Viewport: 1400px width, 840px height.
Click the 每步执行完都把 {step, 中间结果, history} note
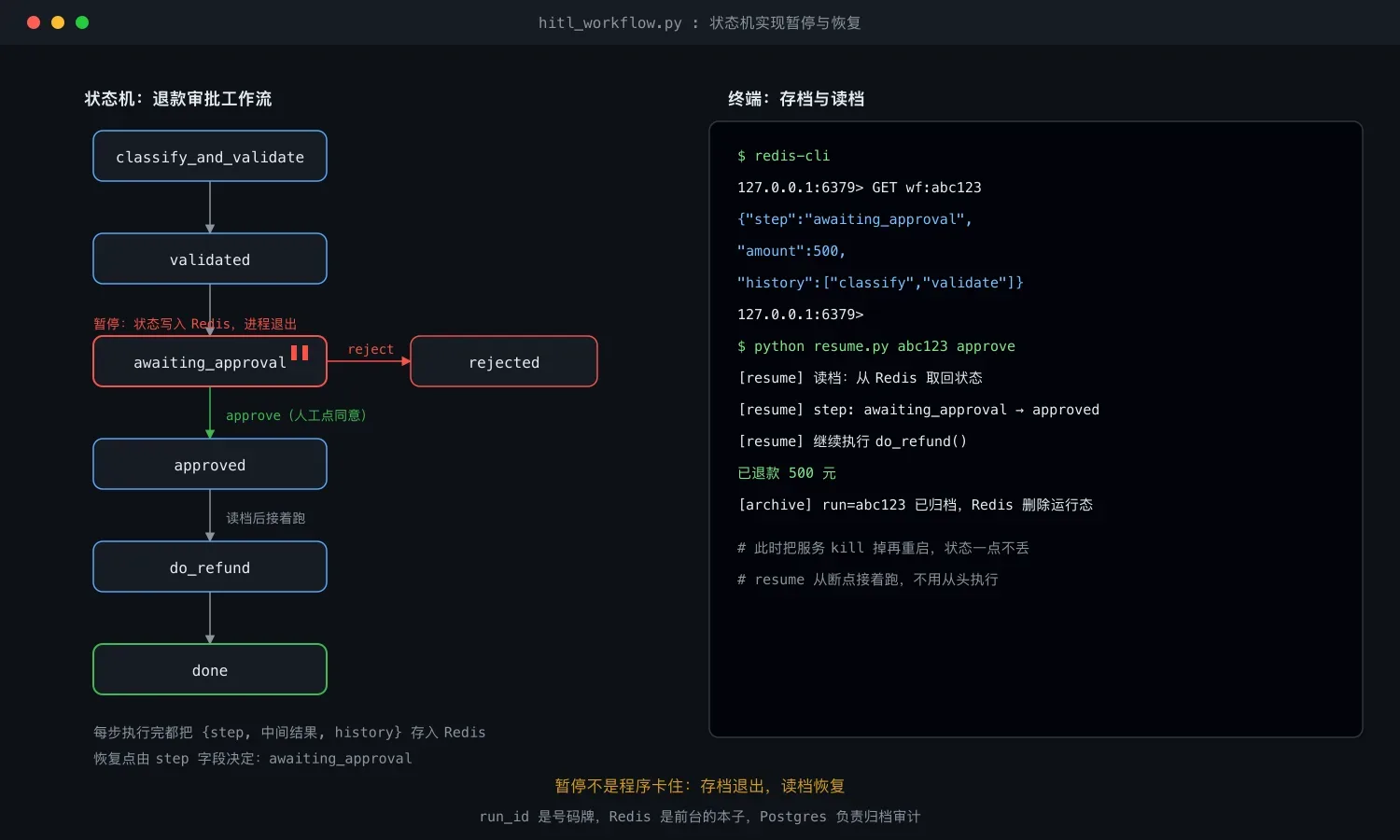(x=289, y=733)
